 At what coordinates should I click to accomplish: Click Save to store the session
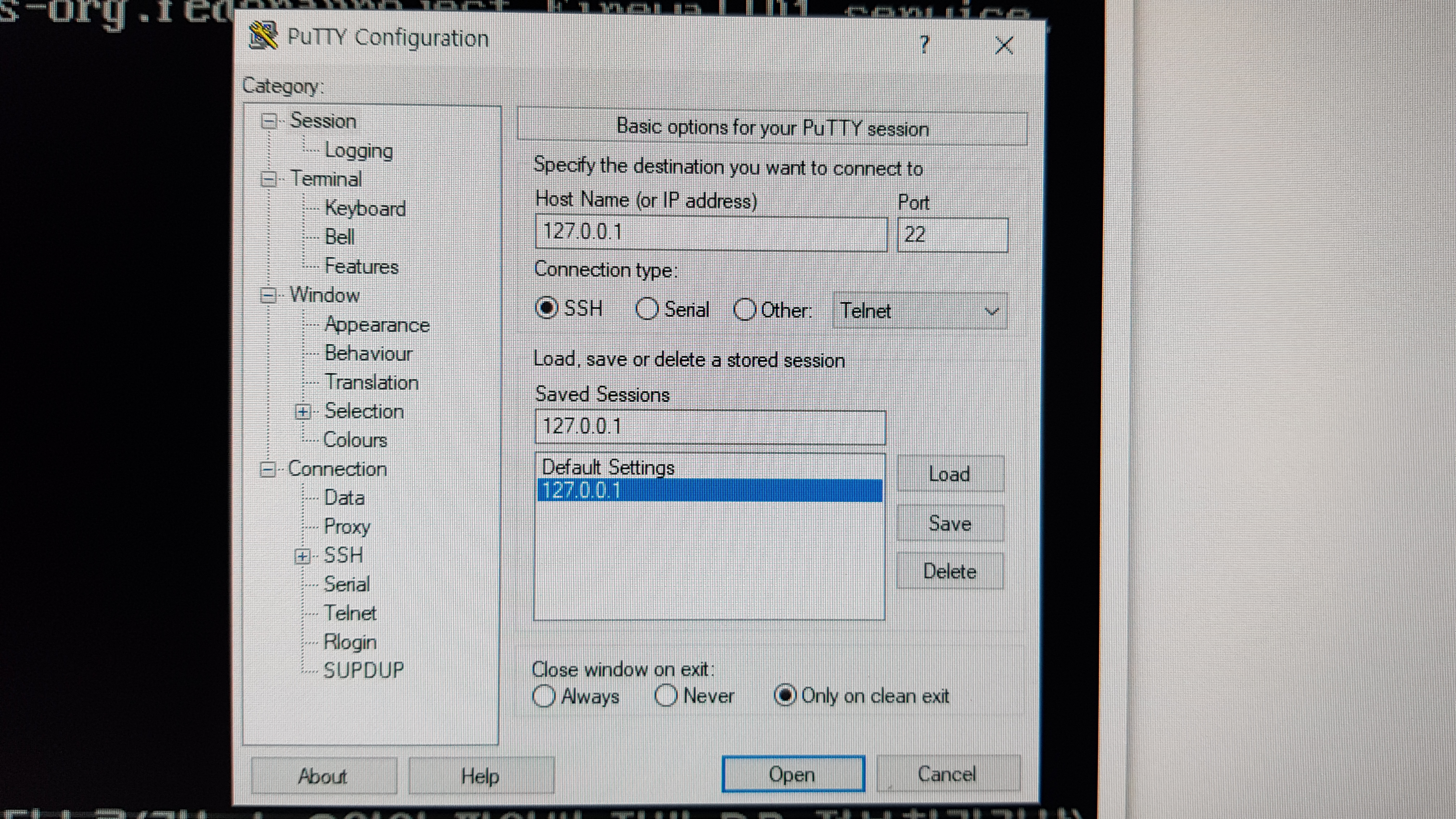point(950,523)
